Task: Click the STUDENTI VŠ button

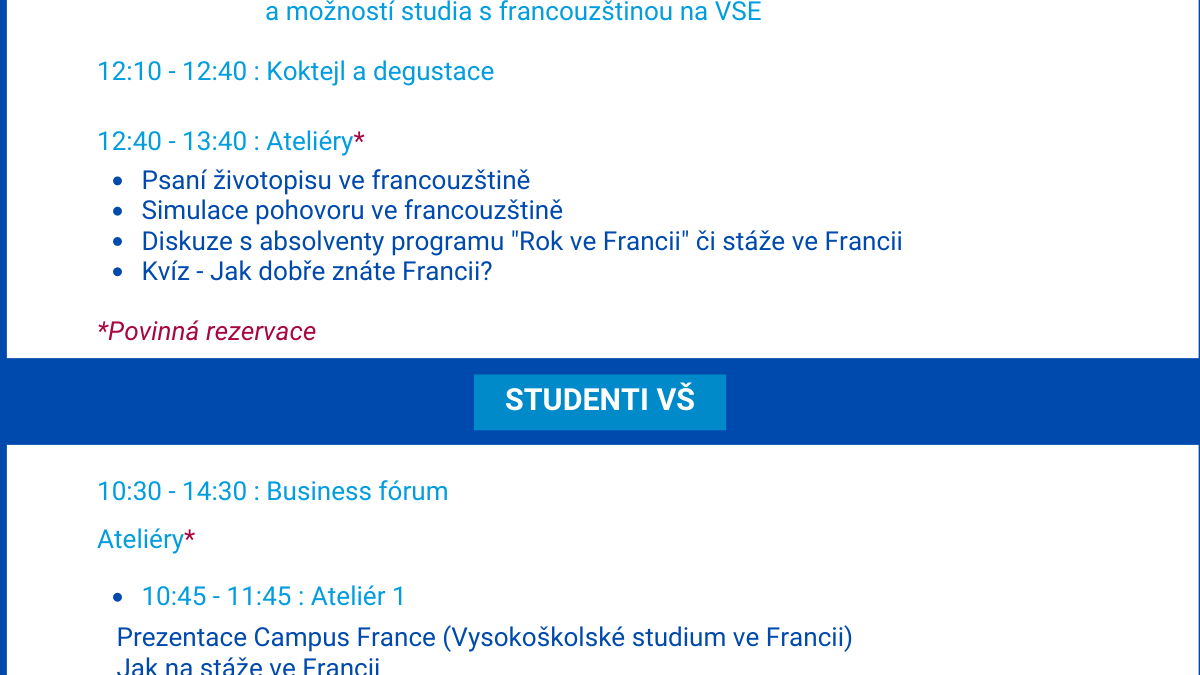Action: (599, 401)
